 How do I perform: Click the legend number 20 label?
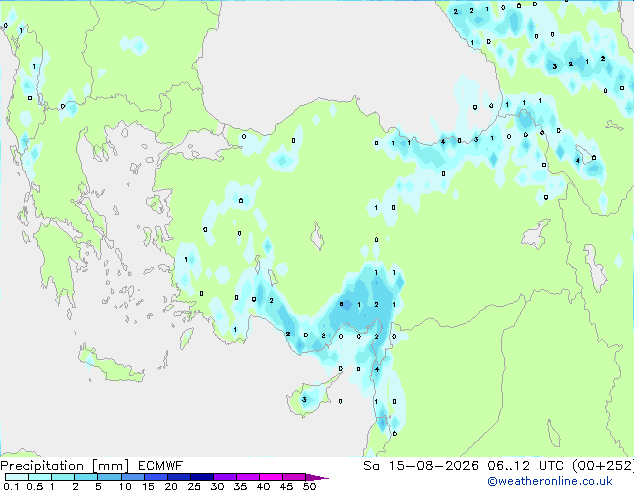click(171, 486)
